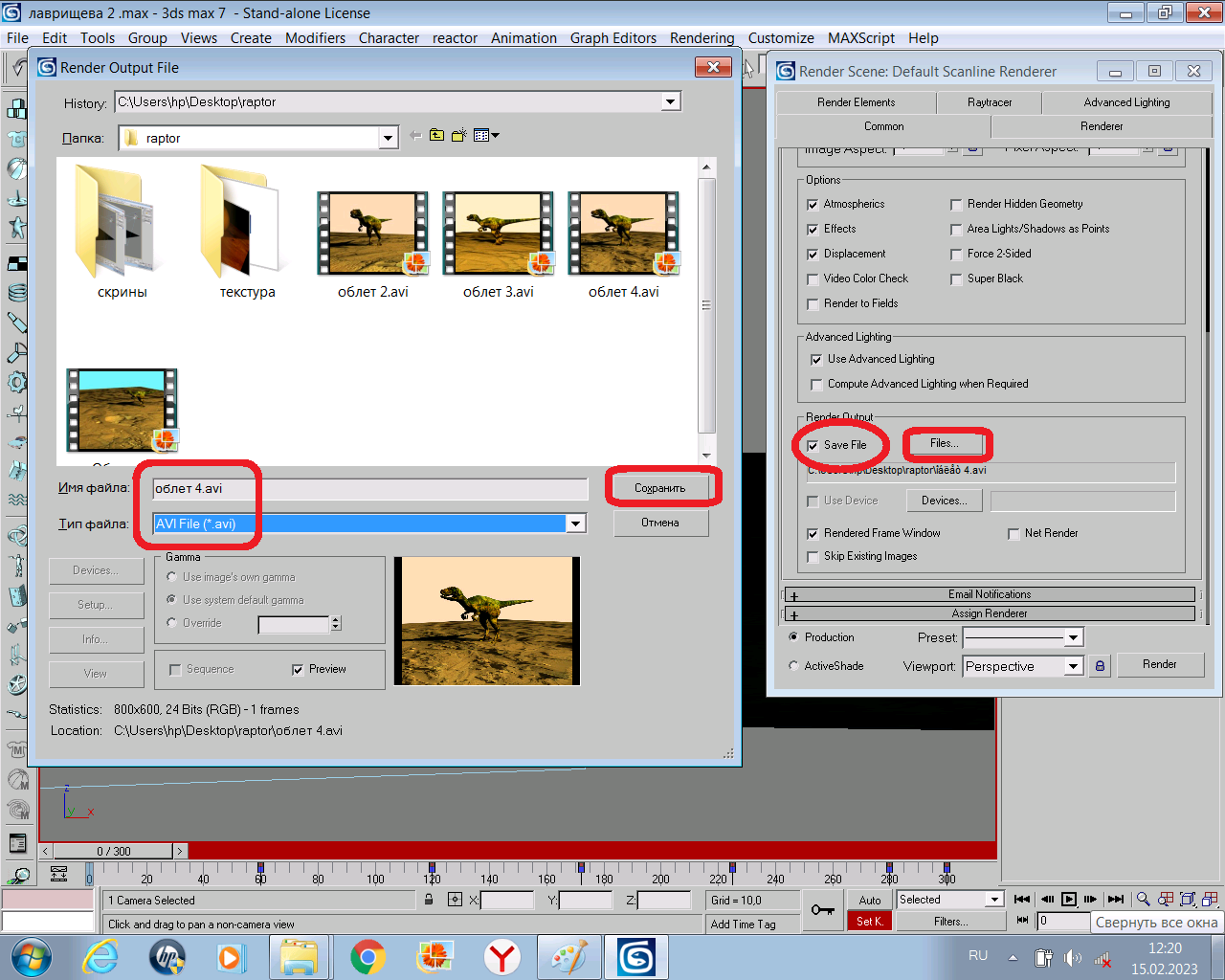Enable Render Hidden Geometry
1225x980 pixels.
[956, 205]
